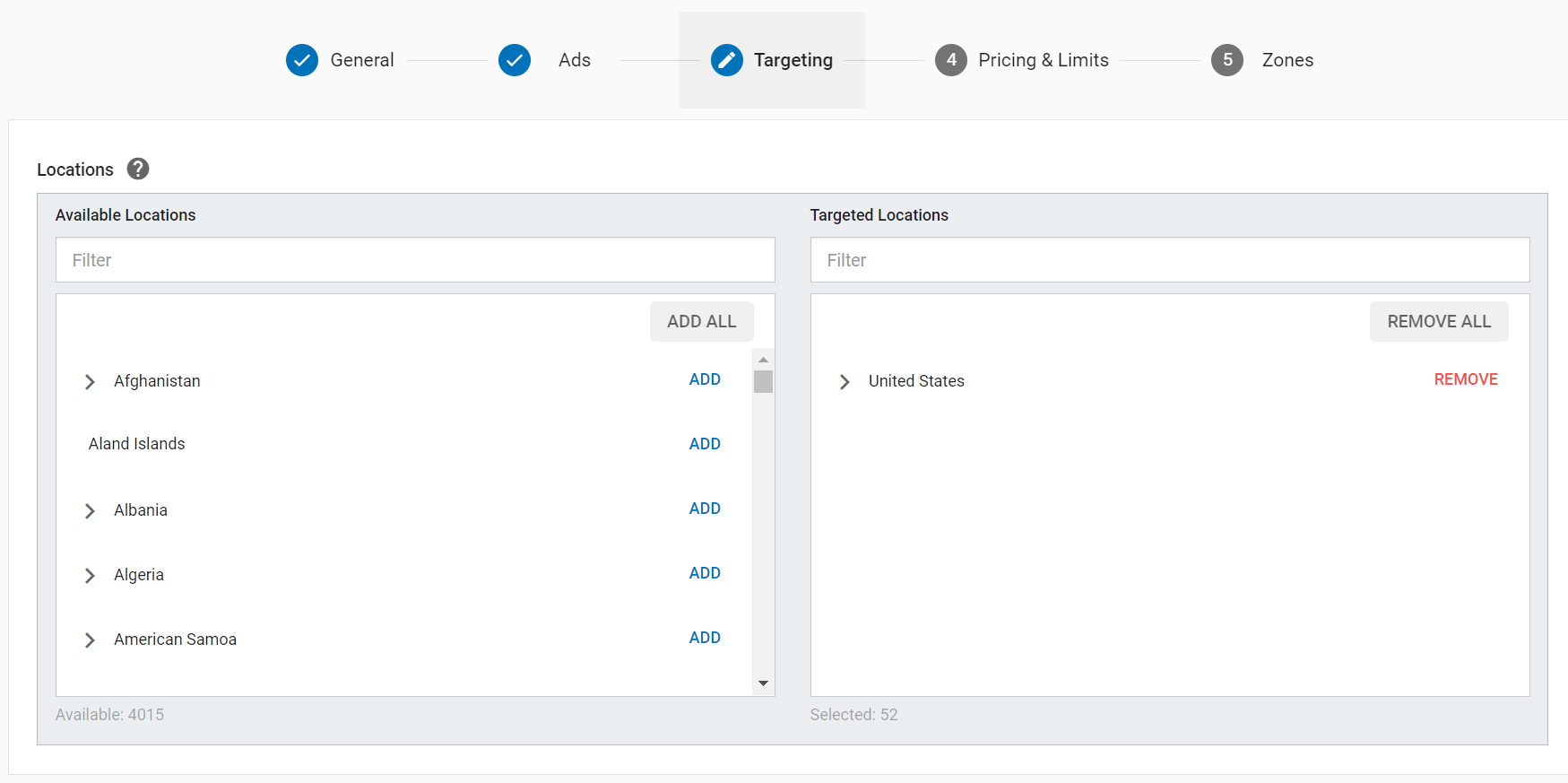
Task: Click the step 5 circle icon
Action: pos(1226,60)
